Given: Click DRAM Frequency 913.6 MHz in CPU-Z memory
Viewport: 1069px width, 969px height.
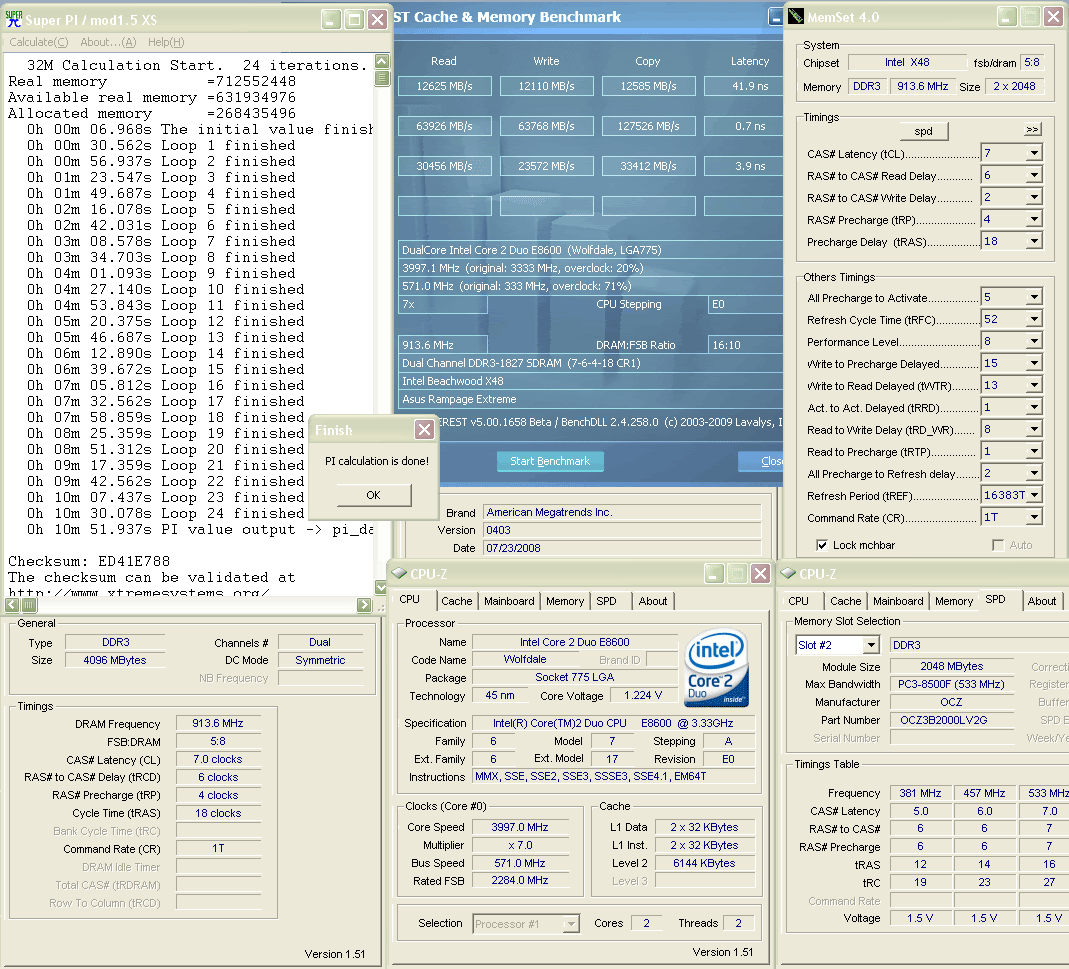Looking at the screenshot, I should (217, 724).
